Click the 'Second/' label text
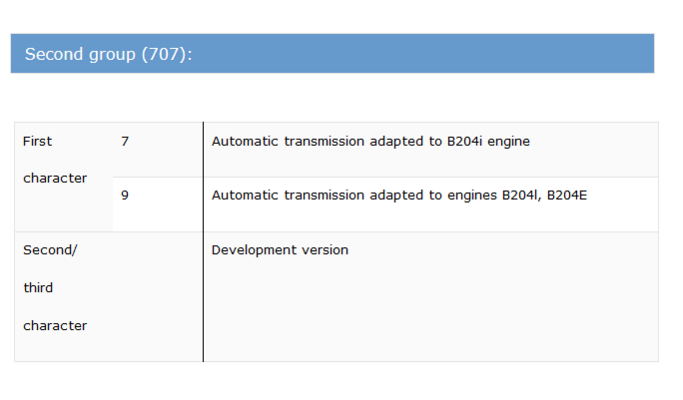This screenshot has height=400, width=683. [x=50, y=250]
